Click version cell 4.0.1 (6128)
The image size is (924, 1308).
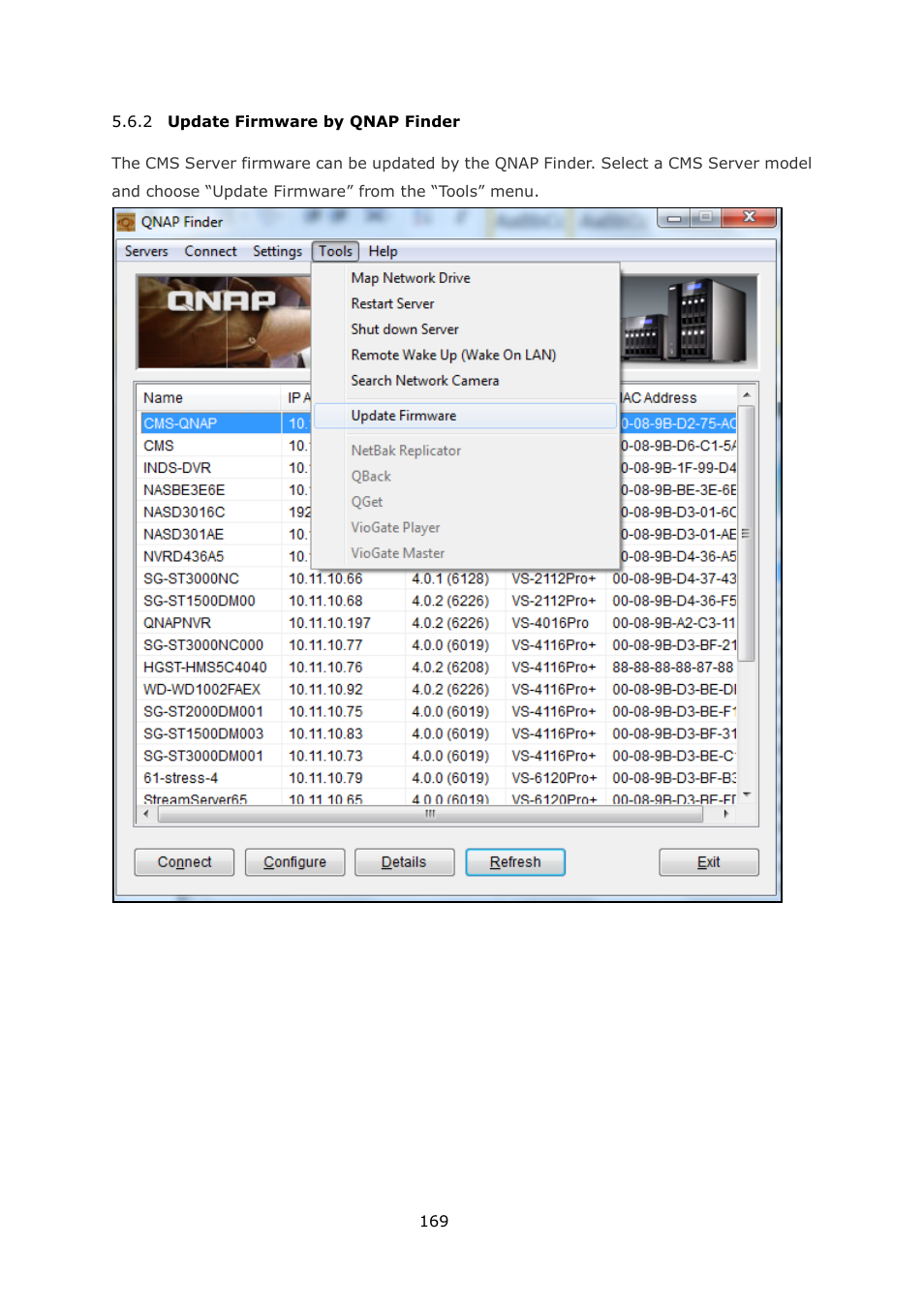point(450,579)
